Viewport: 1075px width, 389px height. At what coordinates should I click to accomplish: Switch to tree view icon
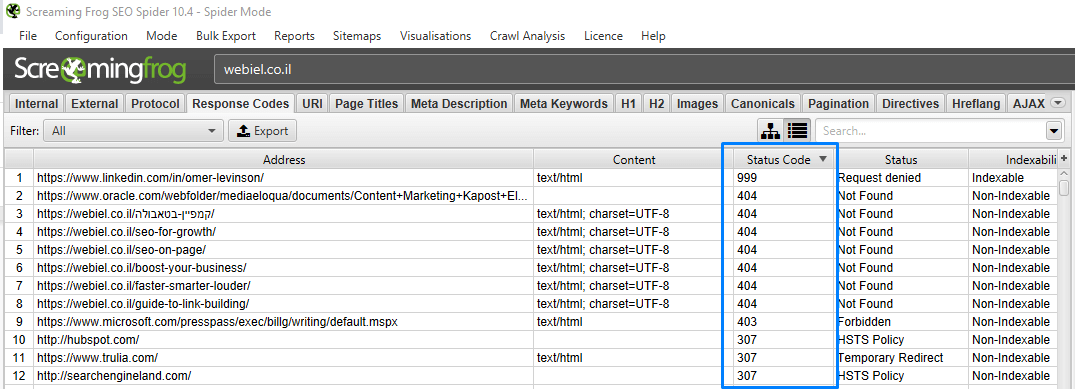point(770,130)
